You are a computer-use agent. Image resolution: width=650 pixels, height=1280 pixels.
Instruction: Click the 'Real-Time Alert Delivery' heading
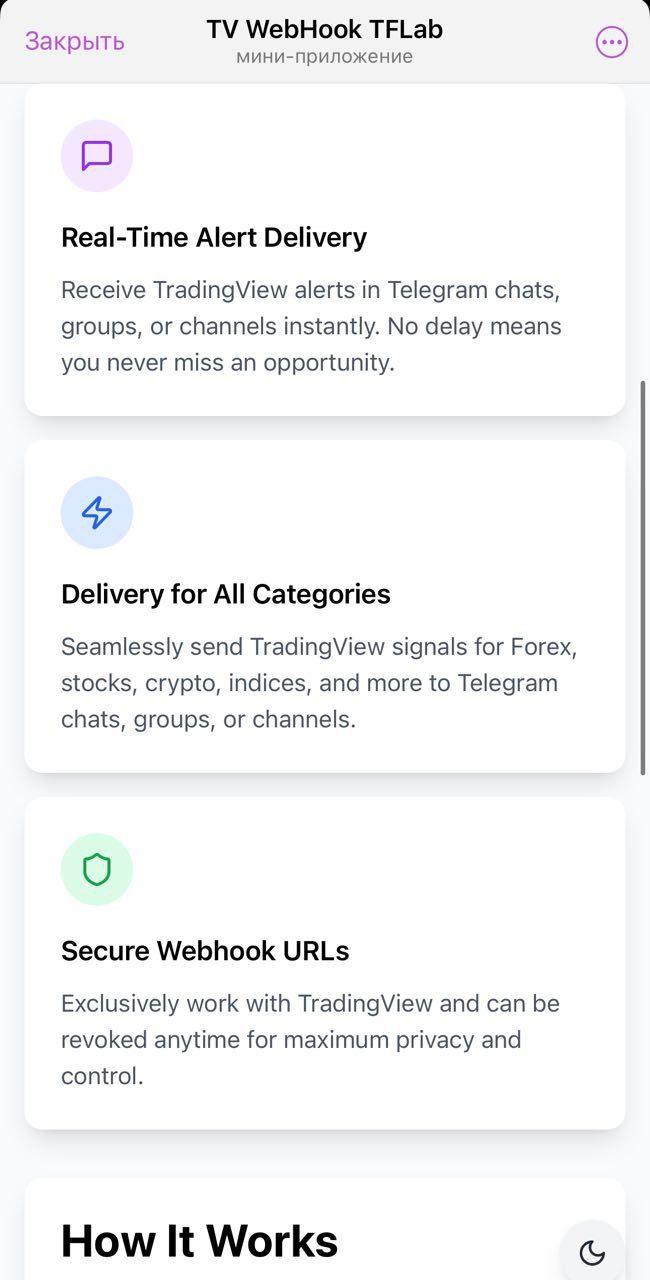[214, 237]
